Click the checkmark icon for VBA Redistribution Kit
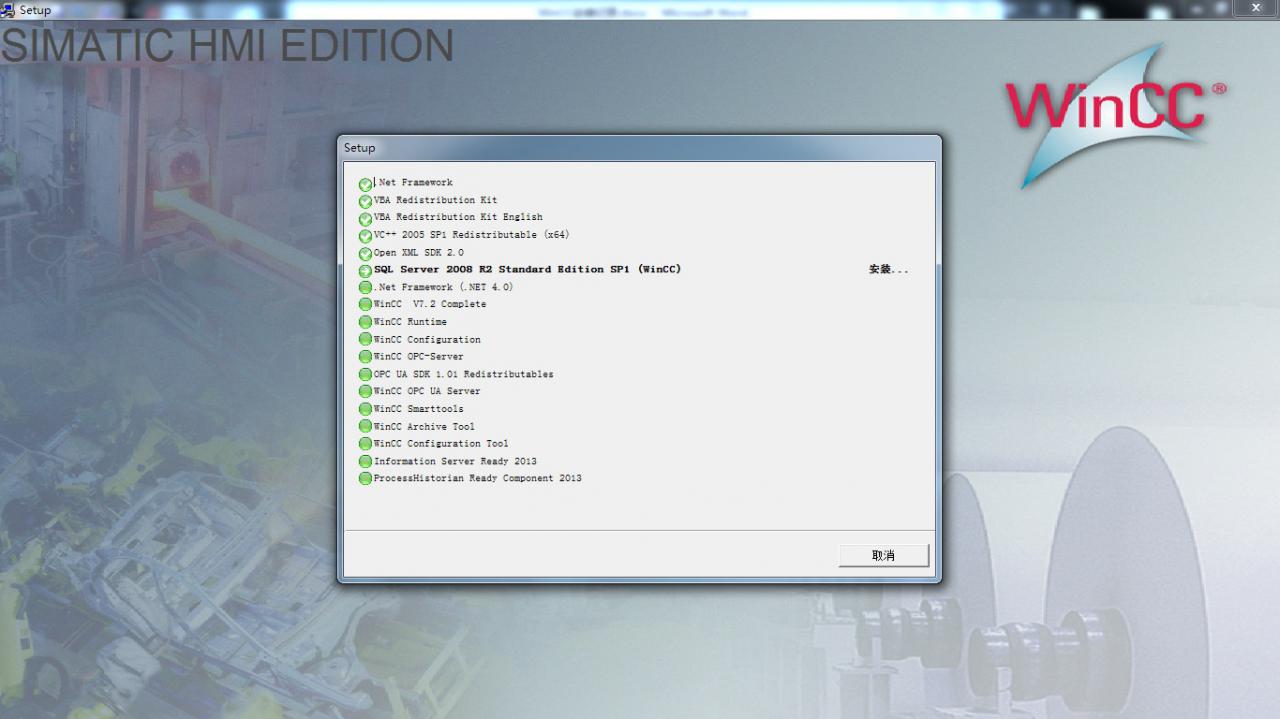This screenshot has height=719, width=1280. [x=365, y=202]
